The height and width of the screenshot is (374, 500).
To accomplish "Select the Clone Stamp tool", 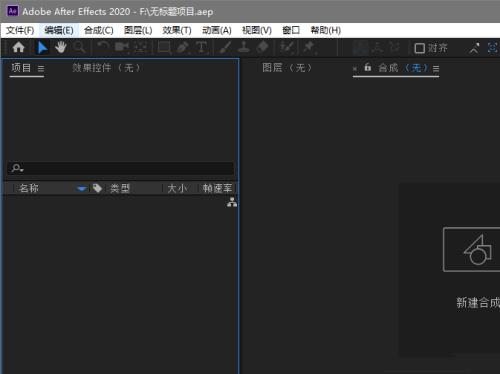I will click(x=244, y=47).
